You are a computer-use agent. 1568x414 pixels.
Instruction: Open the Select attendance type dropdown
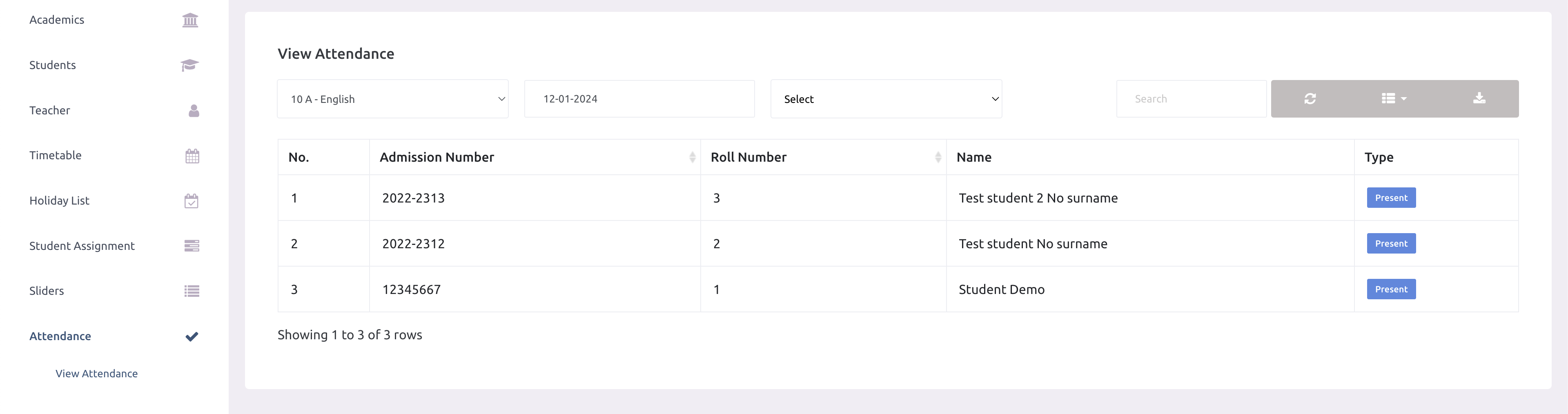886,99
